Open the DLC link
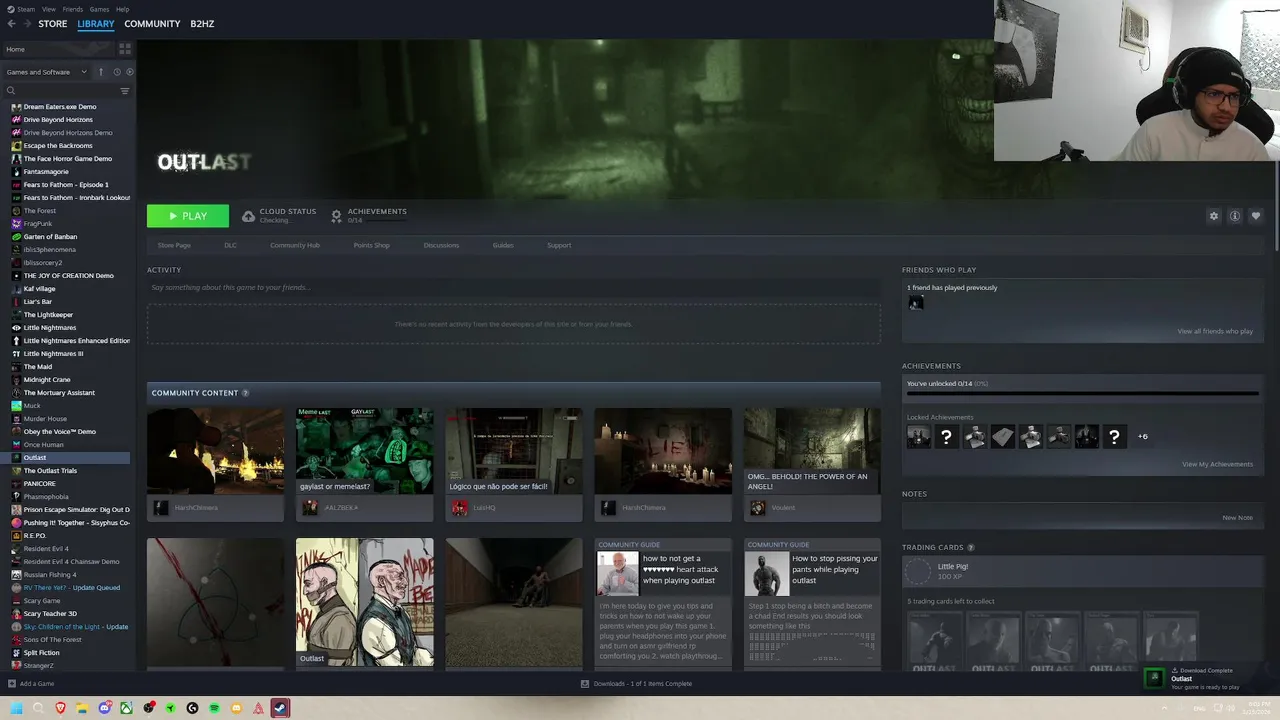1280x720 pixels. coord(230,245)
